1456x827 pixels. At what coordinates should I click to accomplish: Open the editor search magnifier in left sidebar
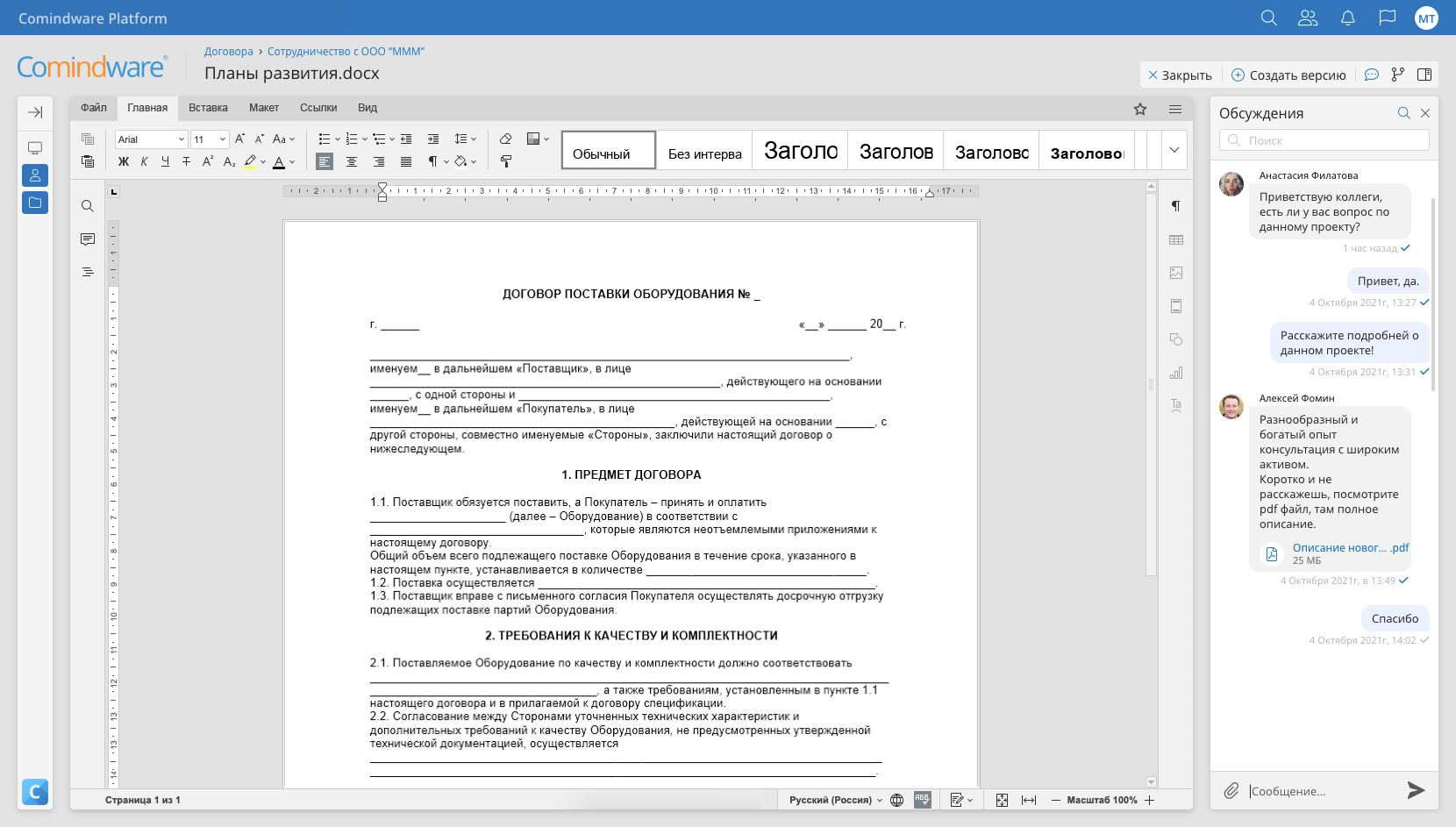click(x=88, y=206)
